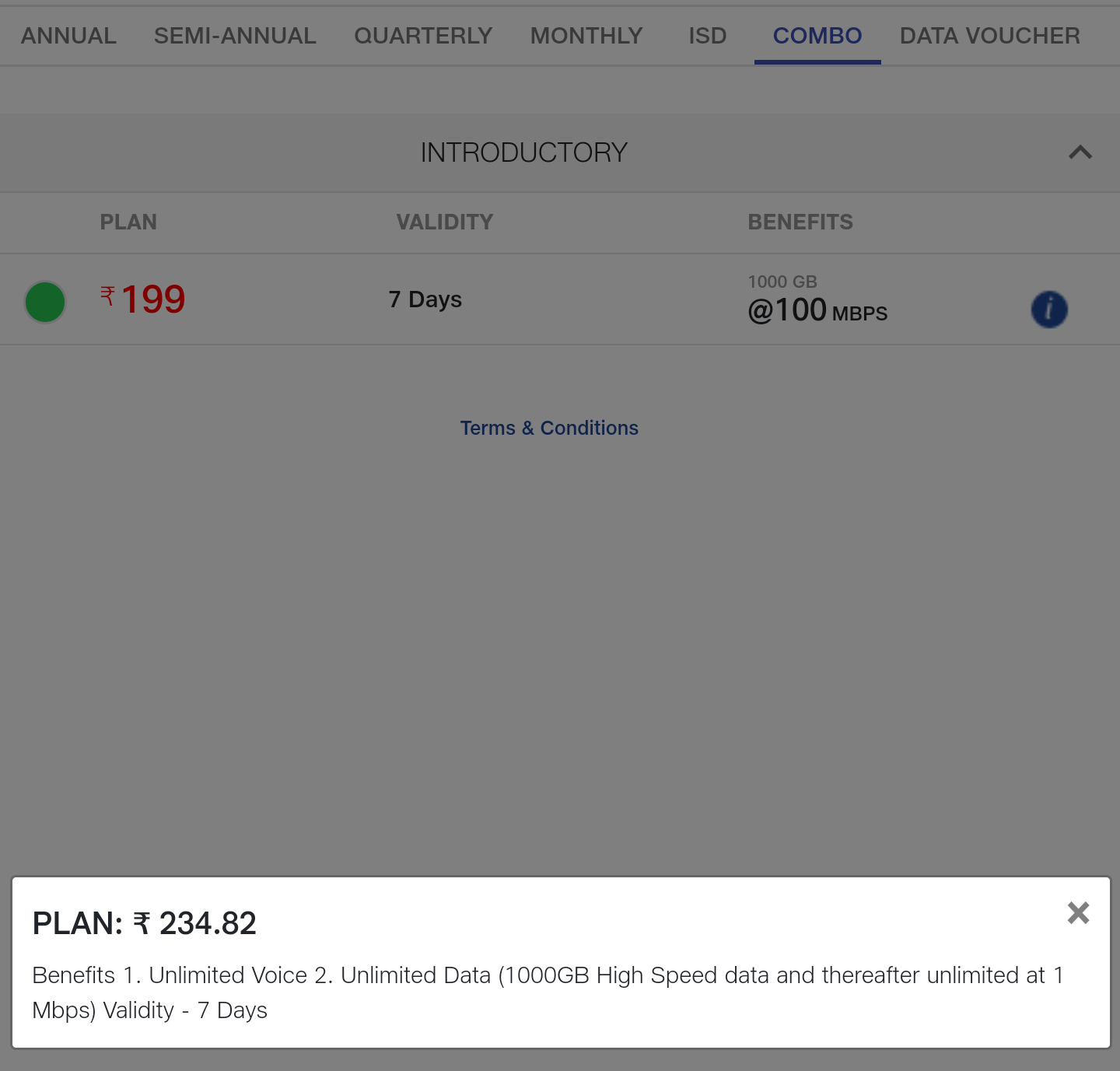The width and height of the screenshot is (1120, 1071).
Task: Click the 1000 GB @100 MBPS benefit
Action: 817,300
